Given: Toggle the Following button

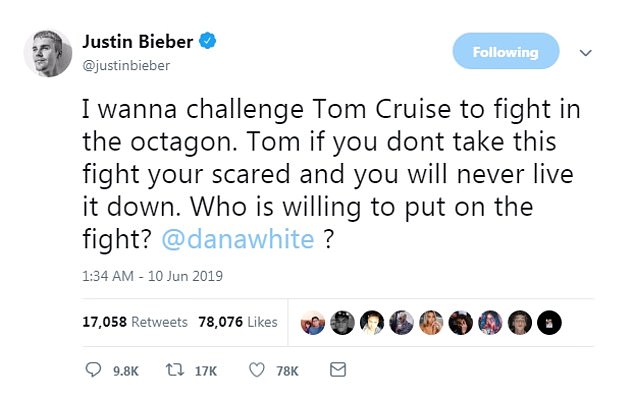Looking at the screenshot, I should pos(506,52).
